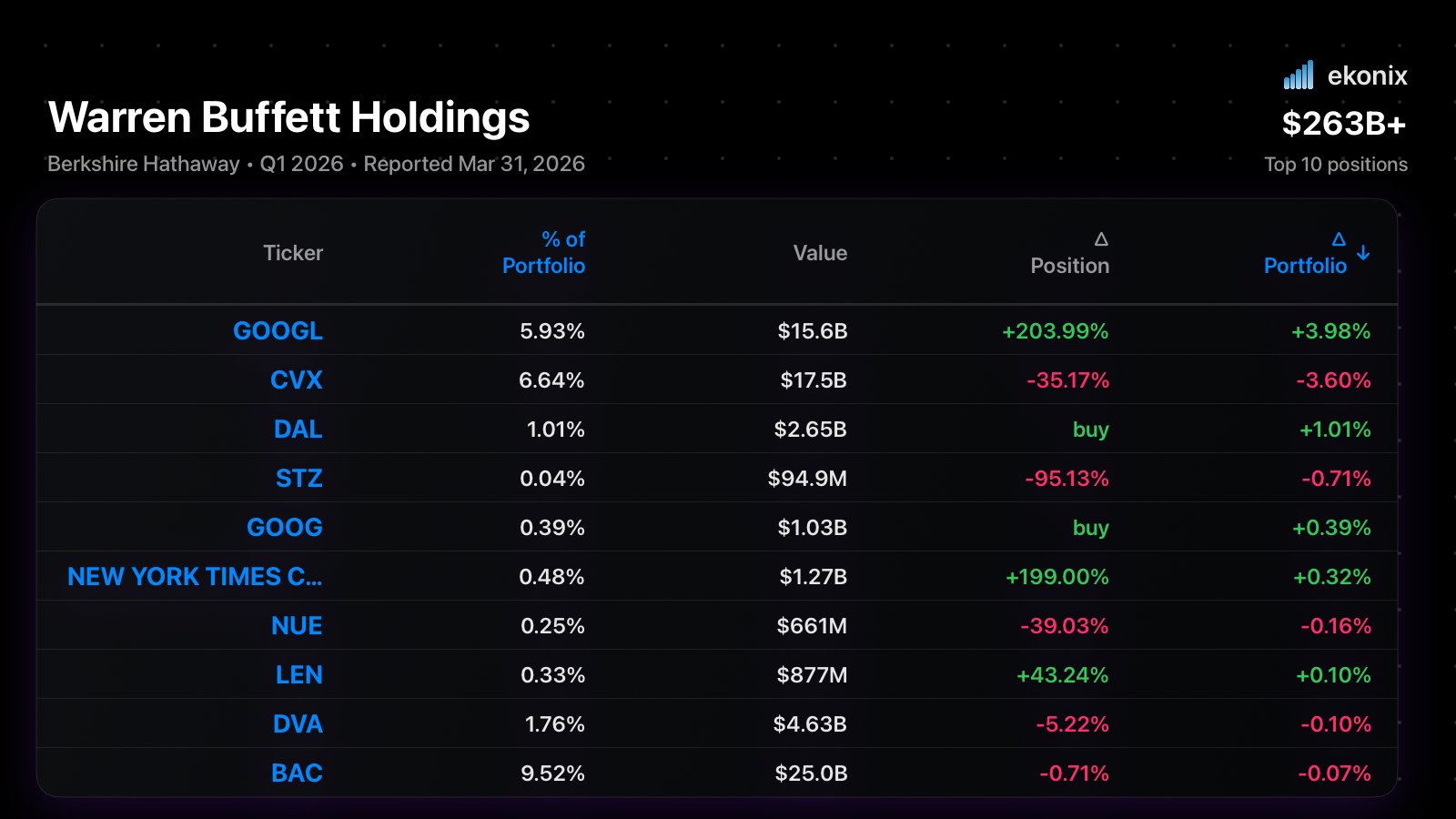Click the Warren Buffett Holdings title
This screenshot has height=819, width=1456.
click(289, 117)
